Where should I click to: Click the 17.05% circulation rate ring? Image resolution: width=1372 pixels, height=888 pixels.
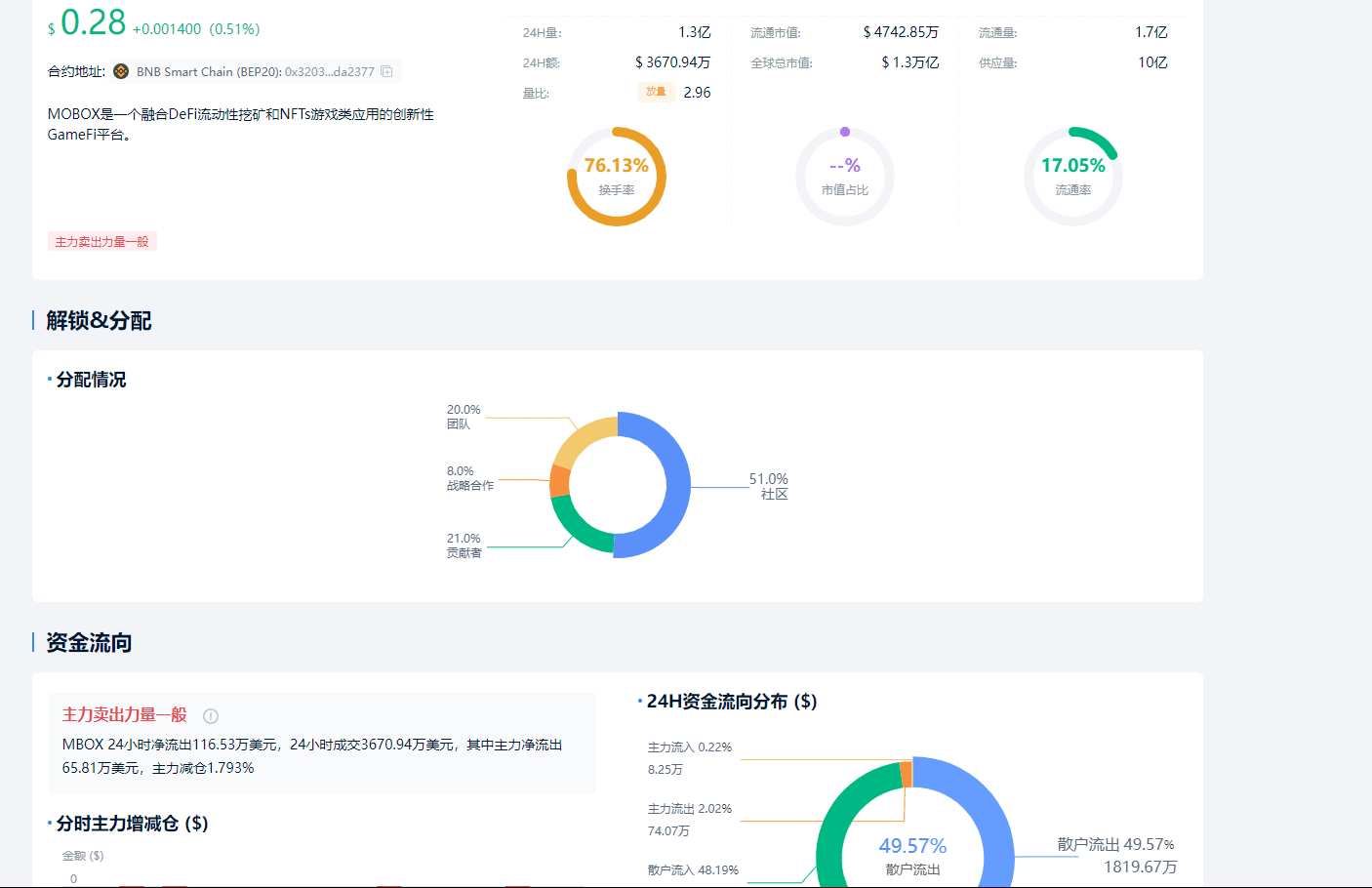point(1073,177)
